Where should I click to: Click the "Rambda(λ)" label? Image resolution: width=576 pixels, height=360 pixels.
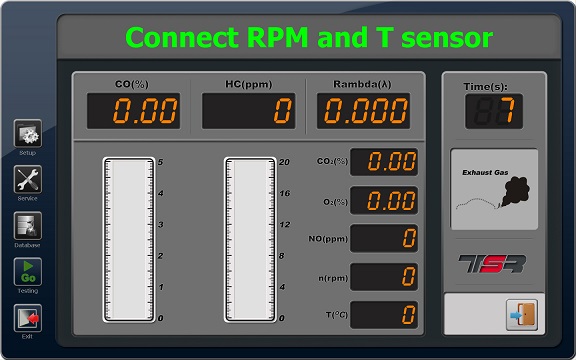tap(362, 84)
